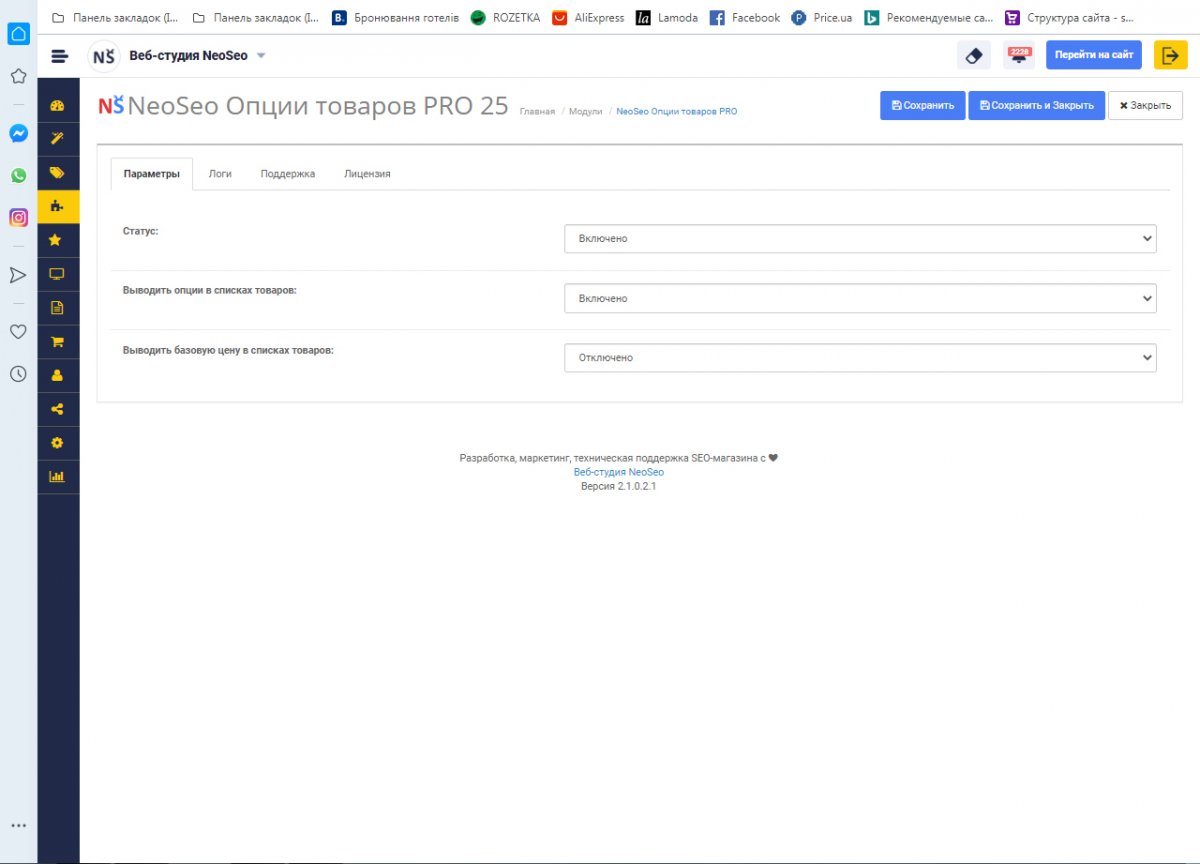
Task: Click the NeoSeo Опции товаров PRO 25 page heading
Action: 318,105
